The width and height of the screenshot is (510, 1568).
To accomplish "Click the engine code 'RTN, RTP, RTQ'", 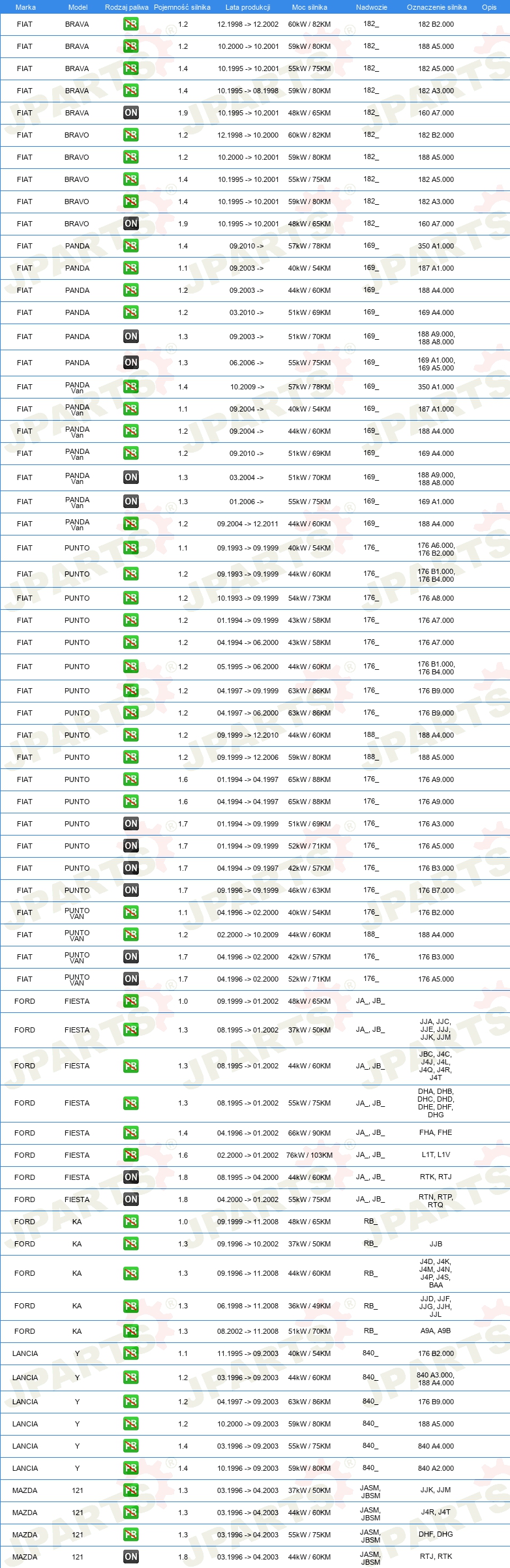I will point(436,1201).
